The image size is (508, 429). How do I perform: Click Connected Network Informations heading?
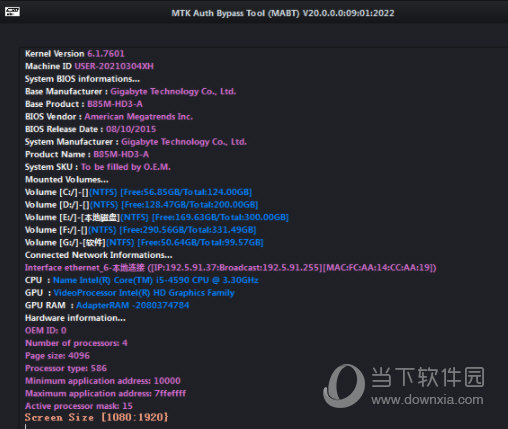[x=99, y=255]
